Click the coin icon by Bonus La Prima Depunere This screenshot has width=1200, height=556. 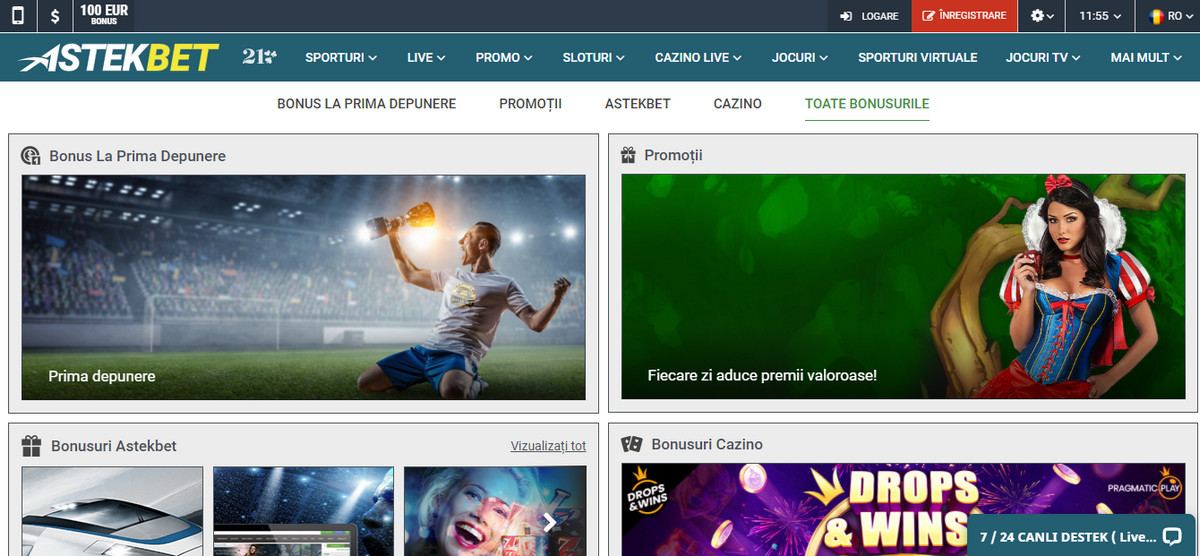[x=31, y=156]
